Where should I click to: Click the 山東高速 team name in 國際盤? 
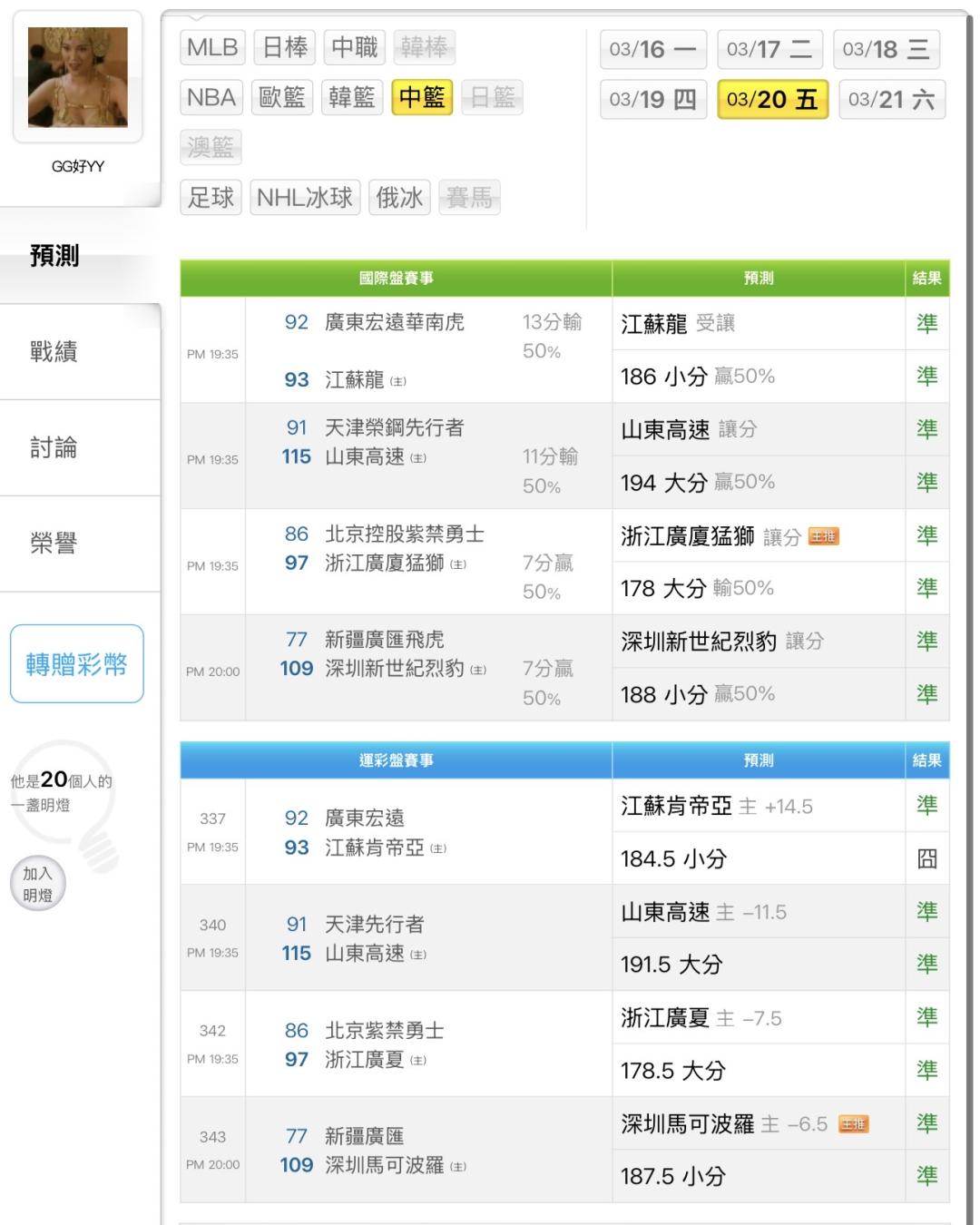coord(365,456)
